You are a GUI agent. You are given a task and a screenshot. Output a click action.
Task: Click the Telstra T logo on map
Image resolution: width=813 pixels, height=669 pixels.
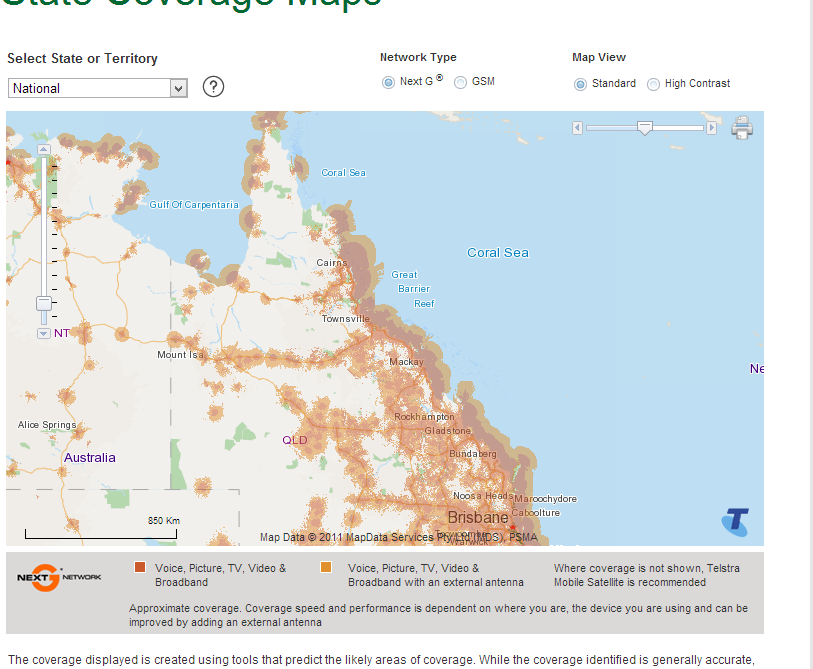point(735,522)
